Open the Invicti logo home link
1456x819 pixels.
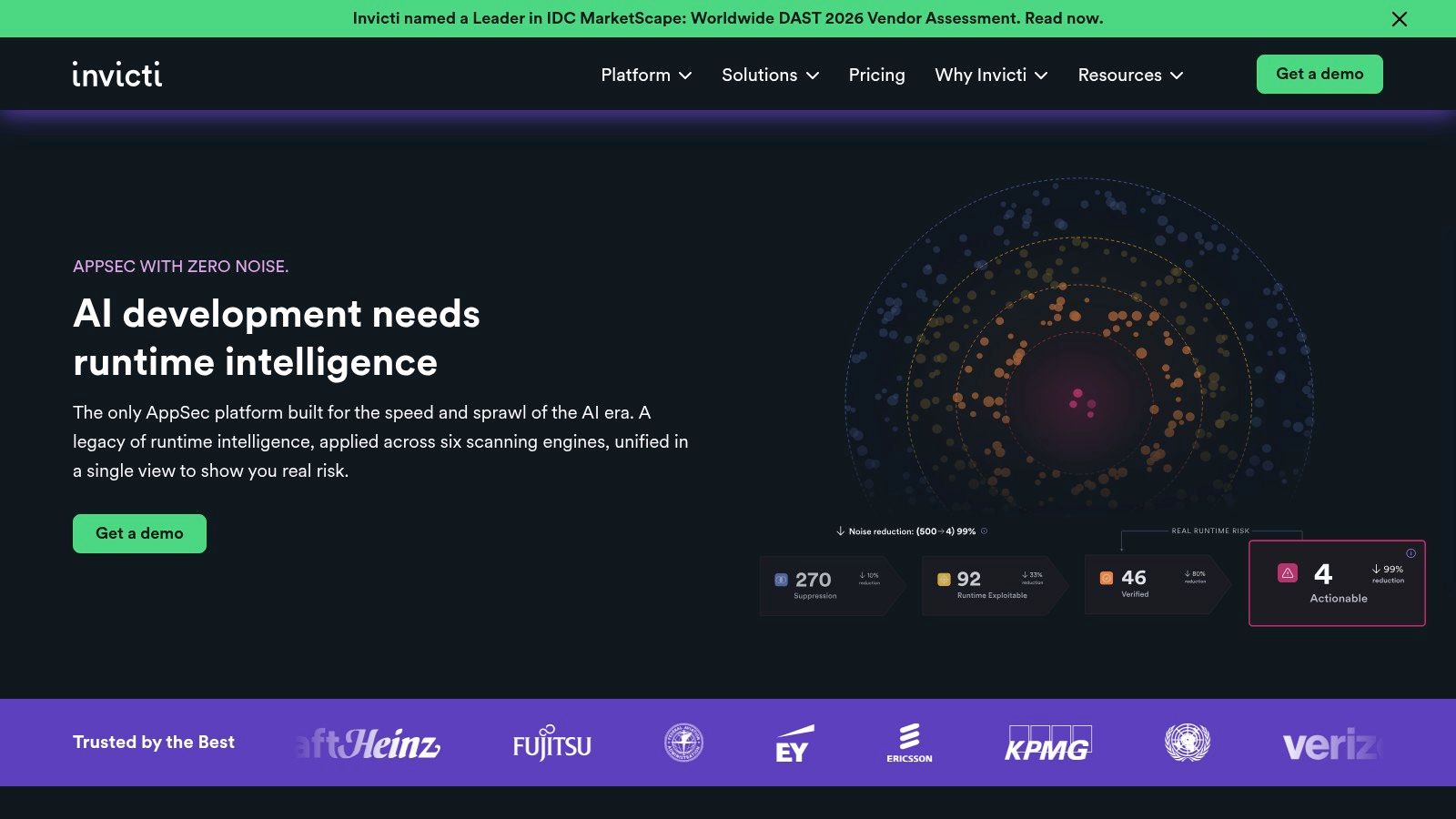pos(117,74)
